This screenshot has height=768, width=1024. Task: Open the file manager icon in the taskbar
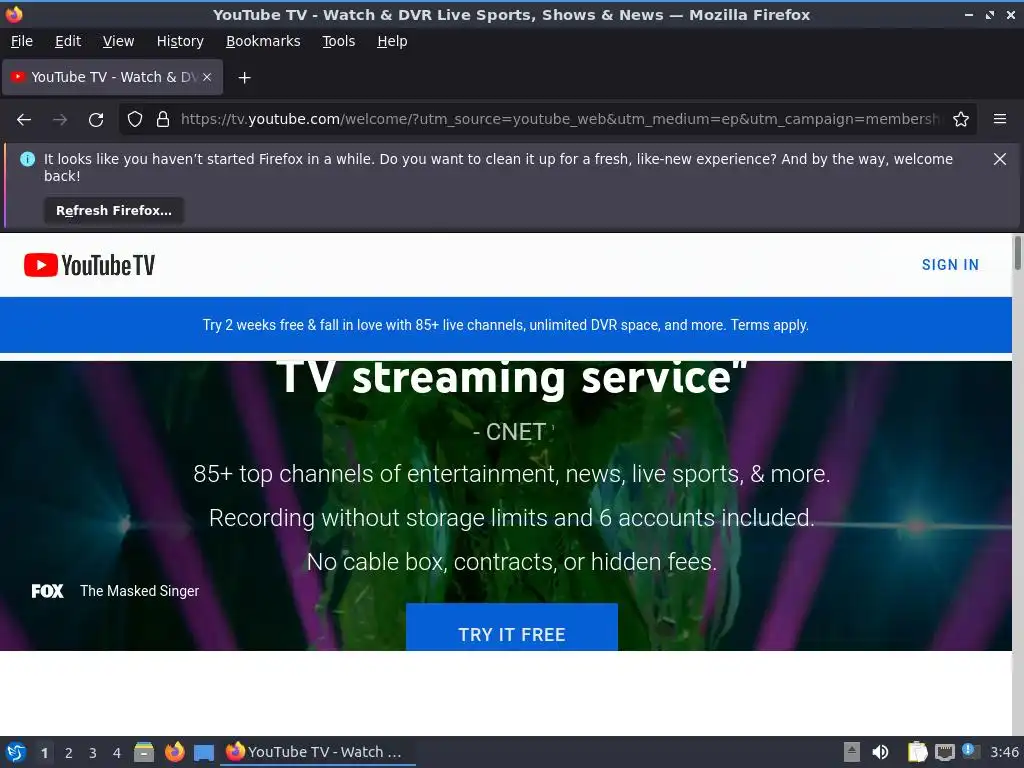[144, 752]
